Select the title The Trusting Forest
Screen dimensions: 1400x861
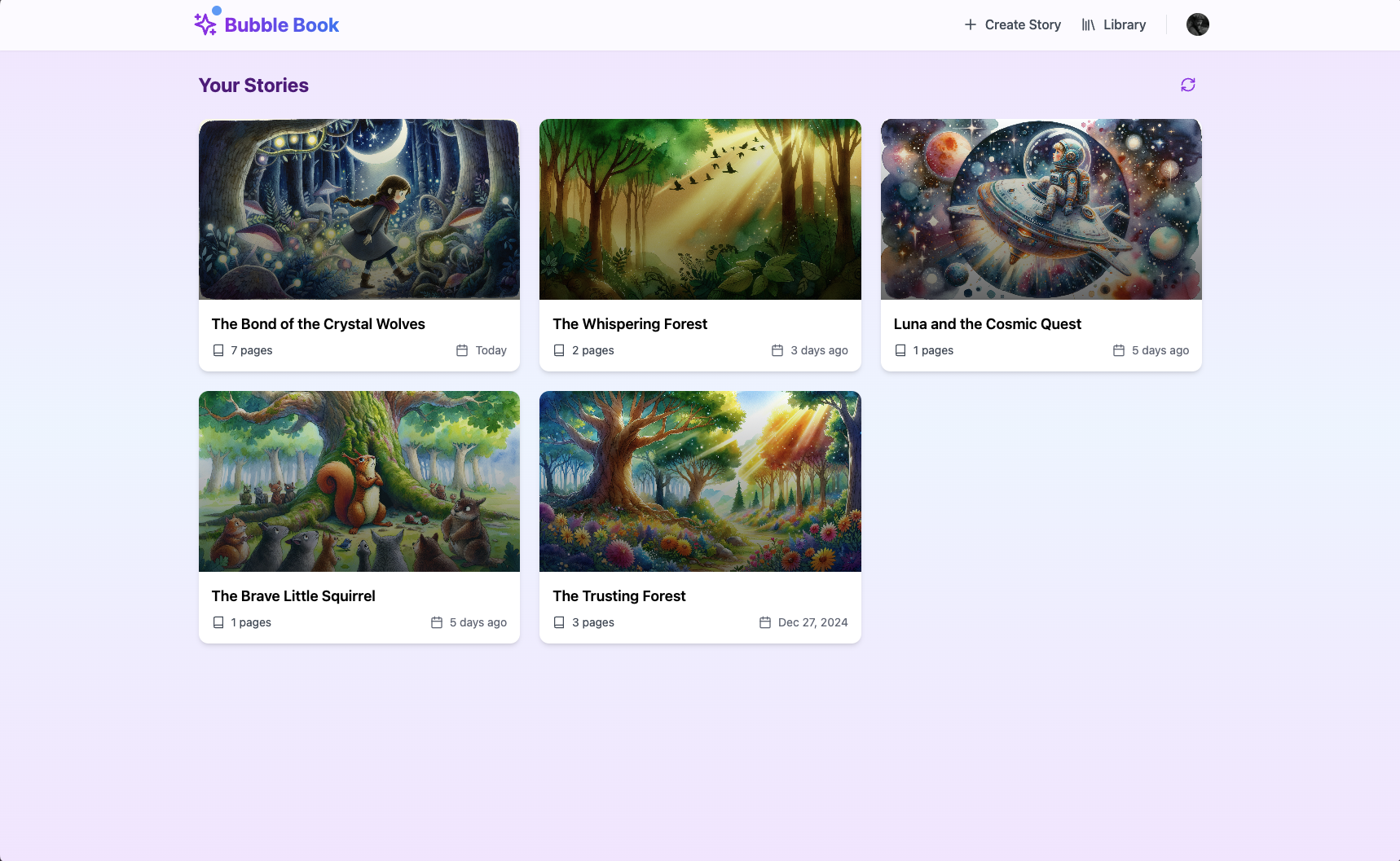click(619, 596)
